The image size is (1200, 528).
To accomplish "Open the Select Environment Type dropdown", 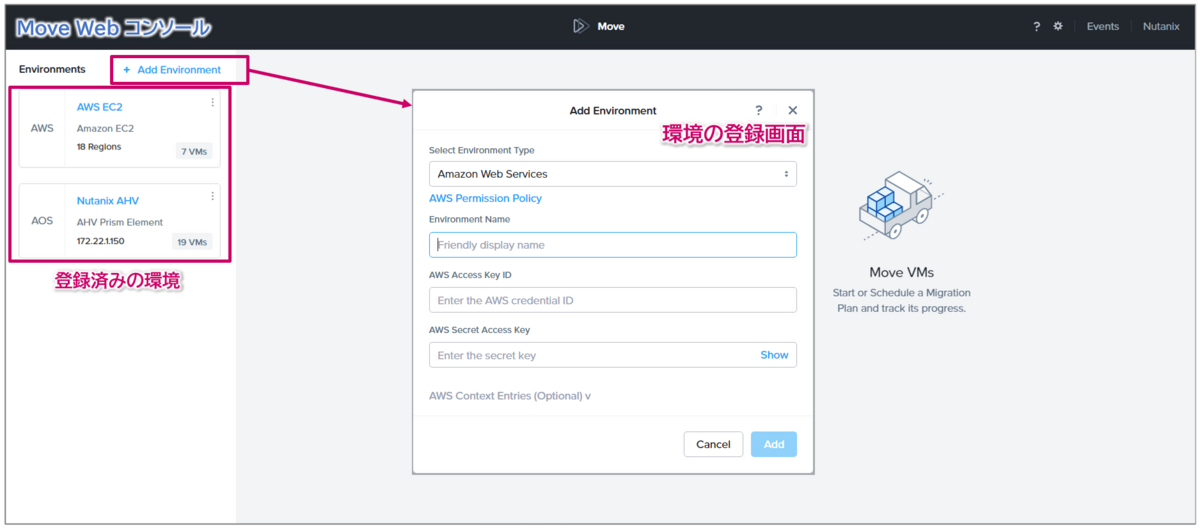I will pos(613,174).
